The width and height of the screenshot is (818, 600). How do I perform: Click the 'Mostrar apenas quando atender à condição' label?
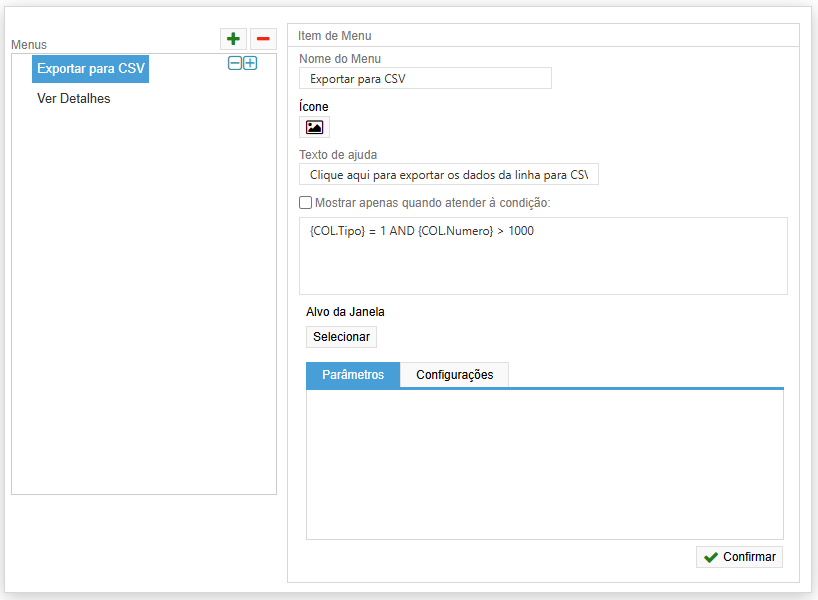[x=433, y=203]
